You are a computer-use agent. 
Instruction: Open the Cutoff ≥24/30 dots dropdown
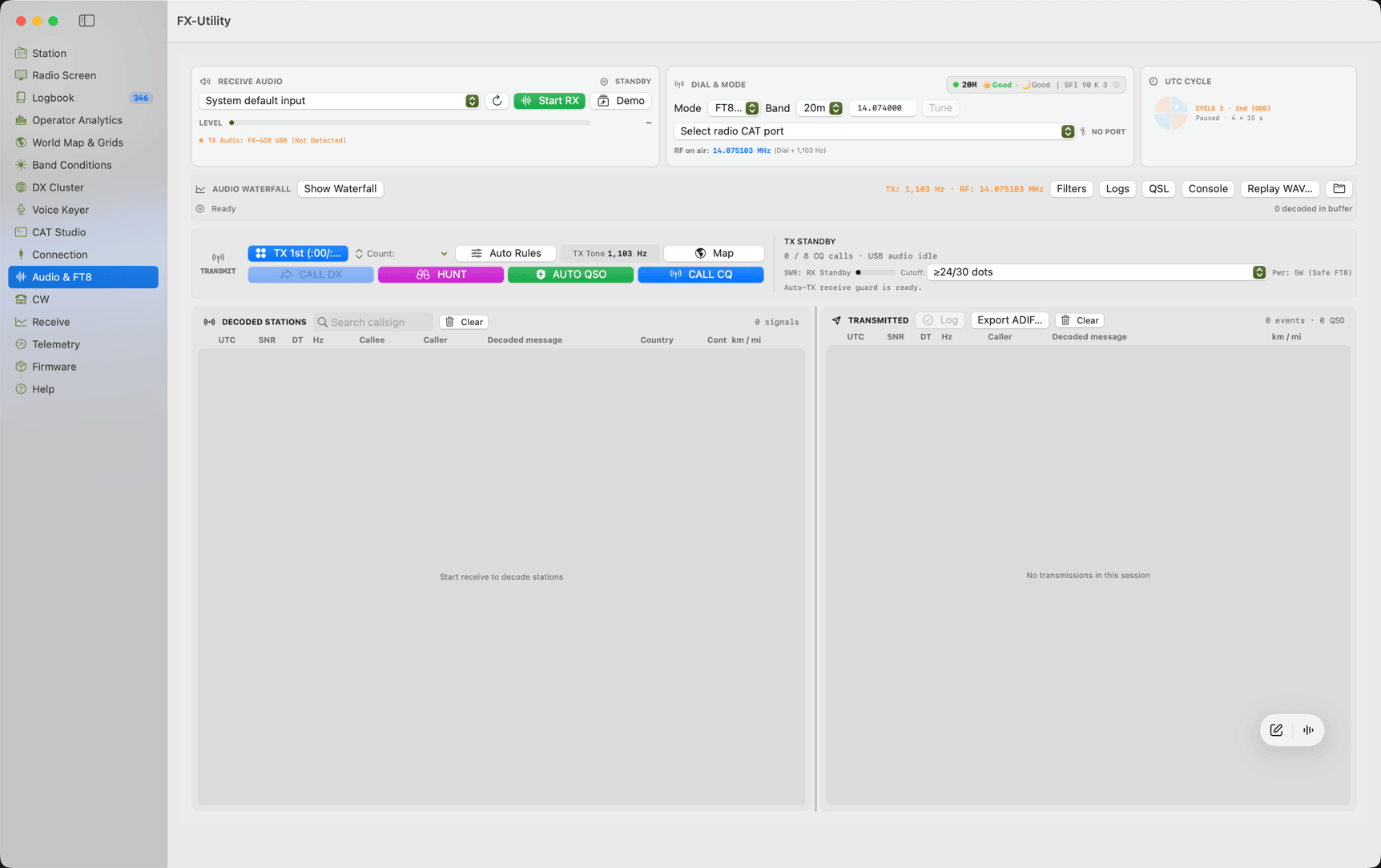pos(1097,272)
